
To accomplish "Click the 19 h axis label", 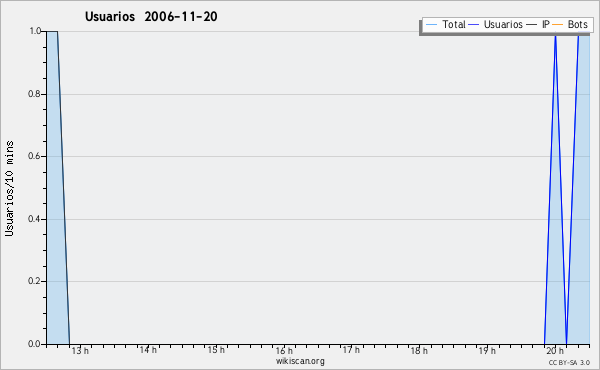I will pos(487,350).
